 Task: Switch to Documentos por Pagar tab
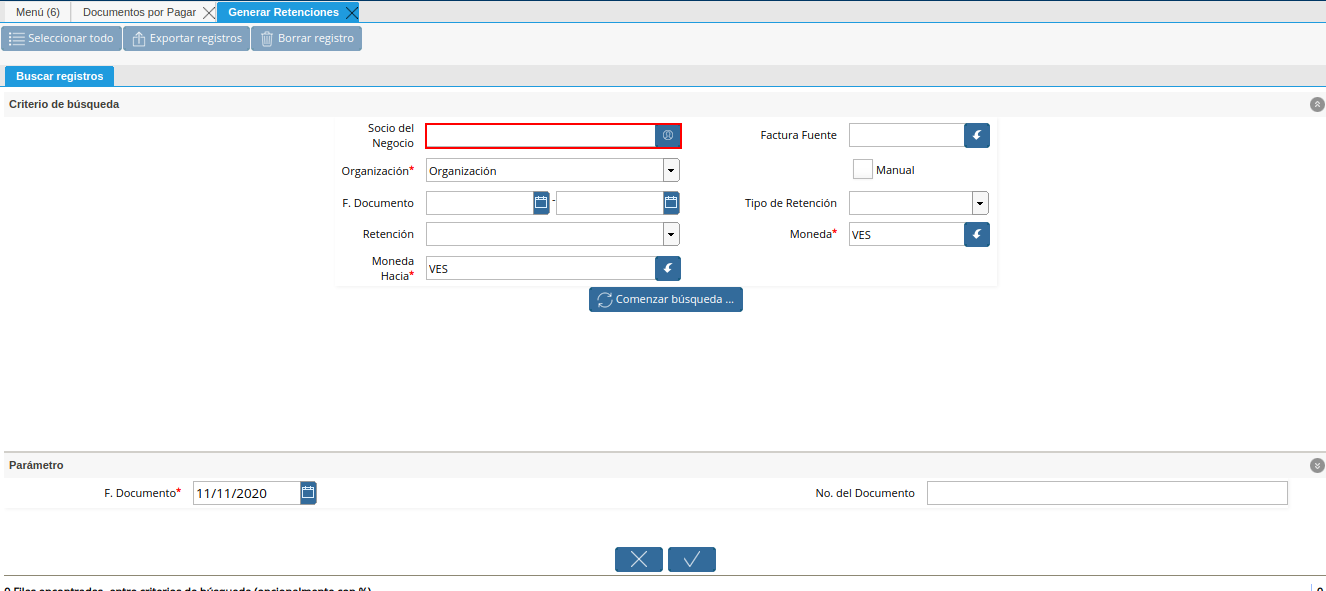pyautogui.click(x=139, y=12)
